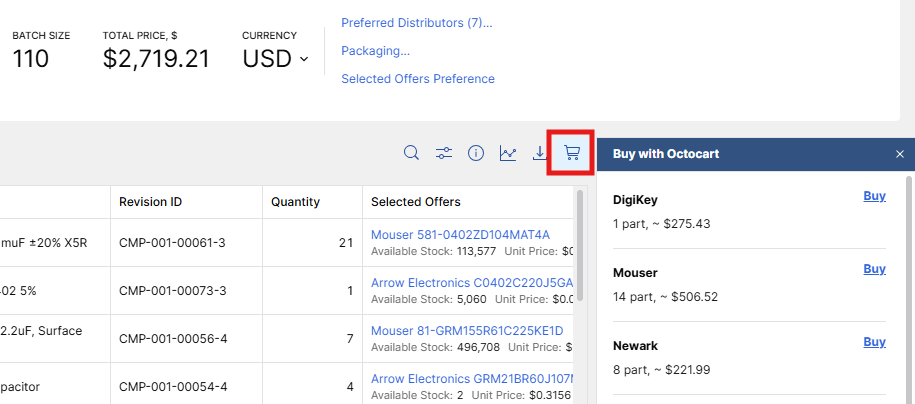The image size is (915, 404).
Task: Click the download icon
Action: tap(539, 153)
